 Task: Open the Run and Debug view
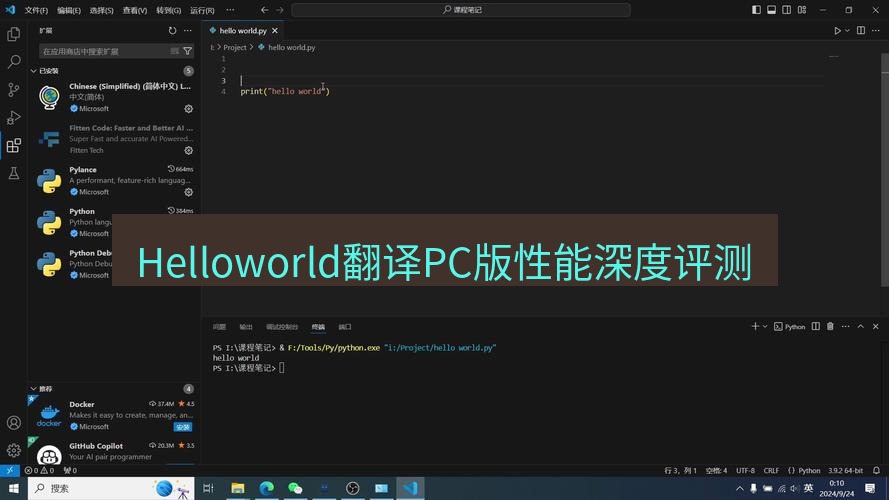(14, 117)
